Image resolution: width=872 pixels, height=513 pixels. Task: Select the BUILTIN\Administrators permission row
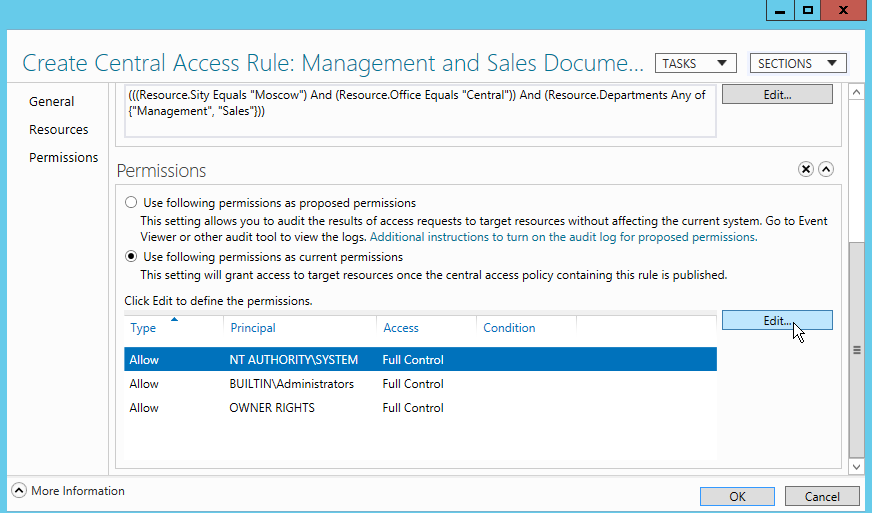pos(420,384)
